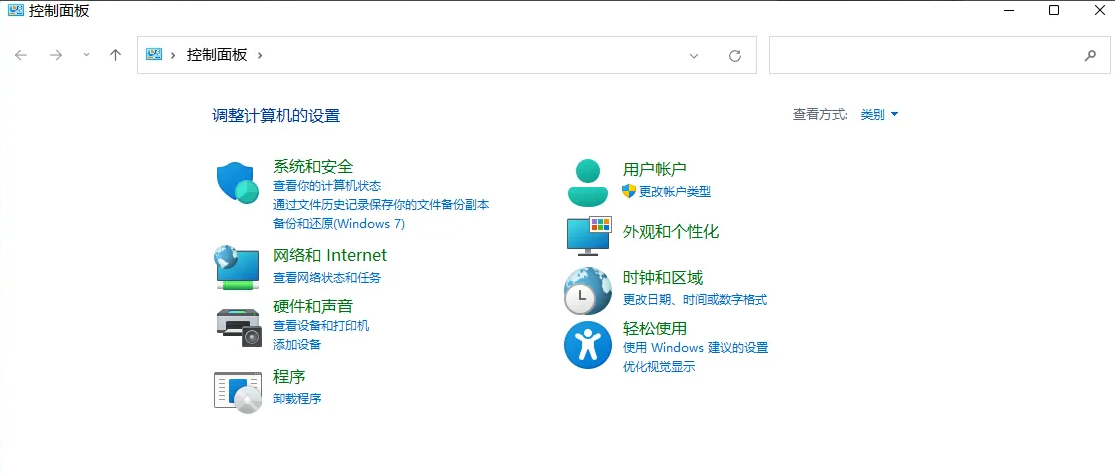Click the Control Panel title bar icon
This screenshot has width=1115, height=476.
point(15,9)
